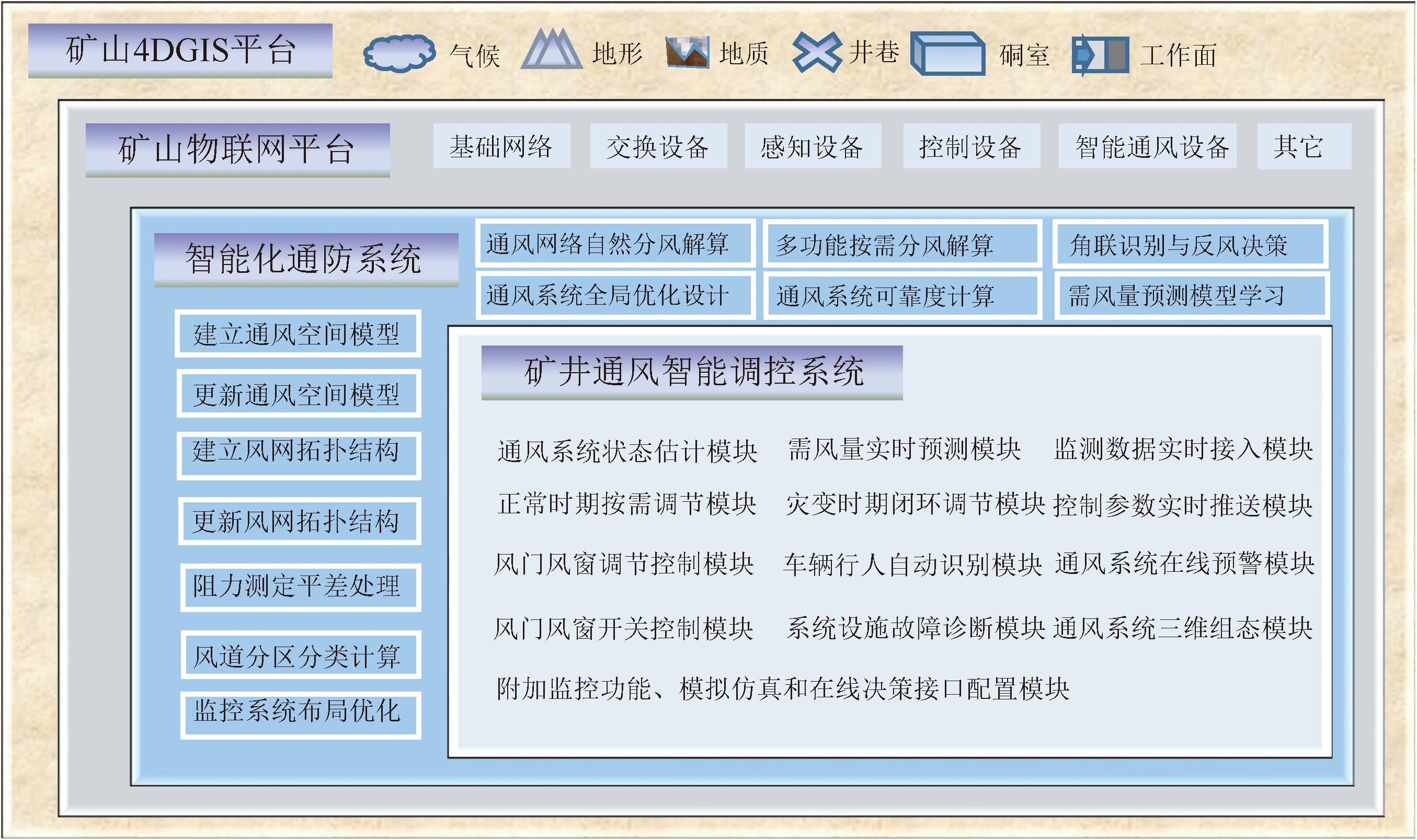Click 角联识别与反风决策 box
This screenshot has height=840, width=1417.
1191,244
